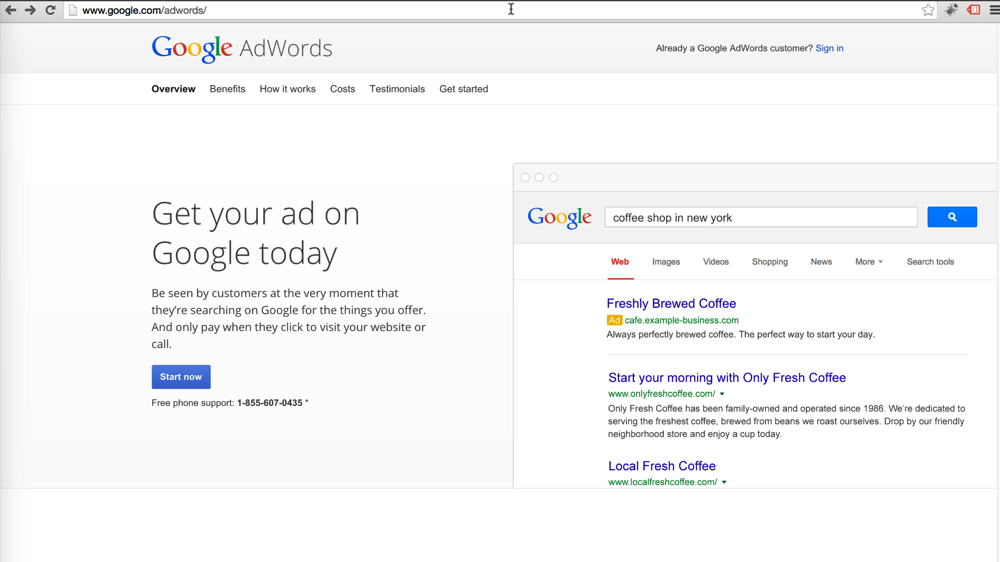Expand the arrow next to www.localfreshcoffee.com
This screenshot has width=1000, height=562.
coord(724,482)
